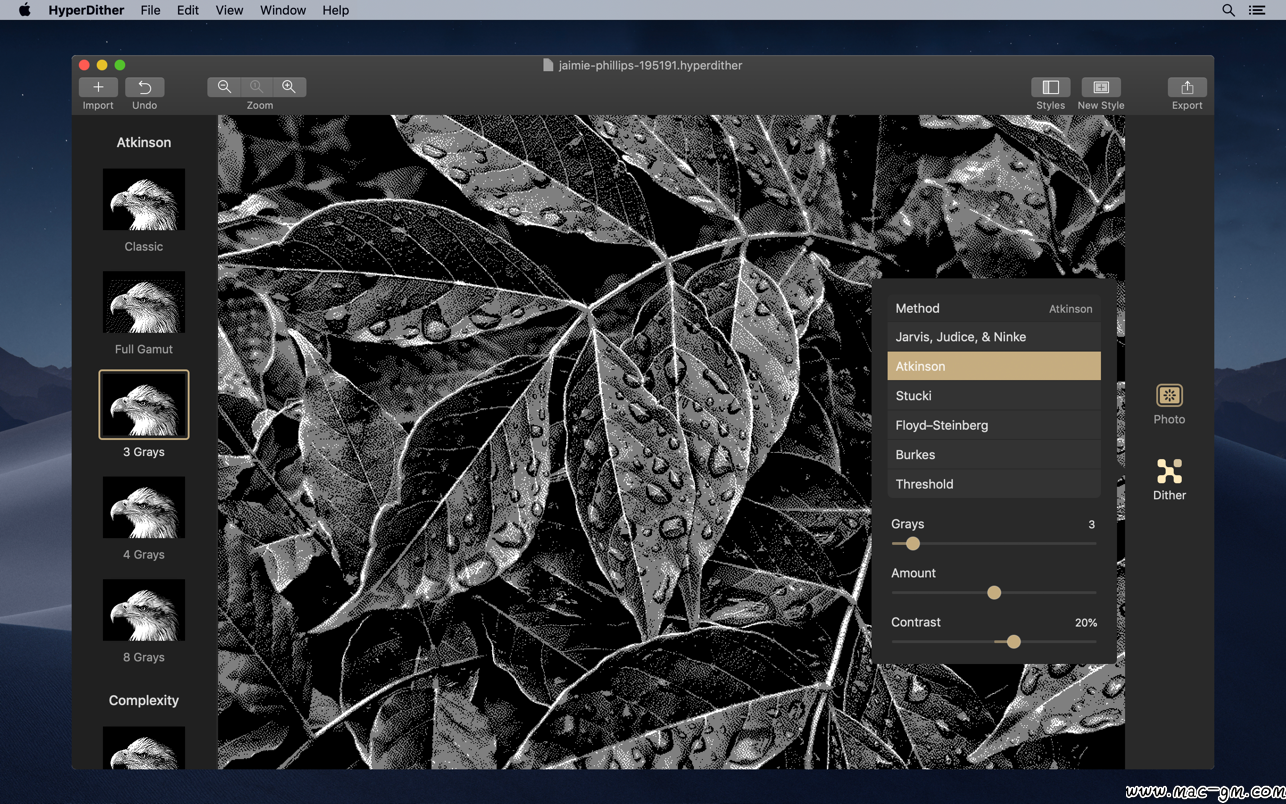Image resolution: width=1286 pixels, height=804 pixels.
Task: Reset zoom with the middle magnifier
Action: click(x=257, y=87)
